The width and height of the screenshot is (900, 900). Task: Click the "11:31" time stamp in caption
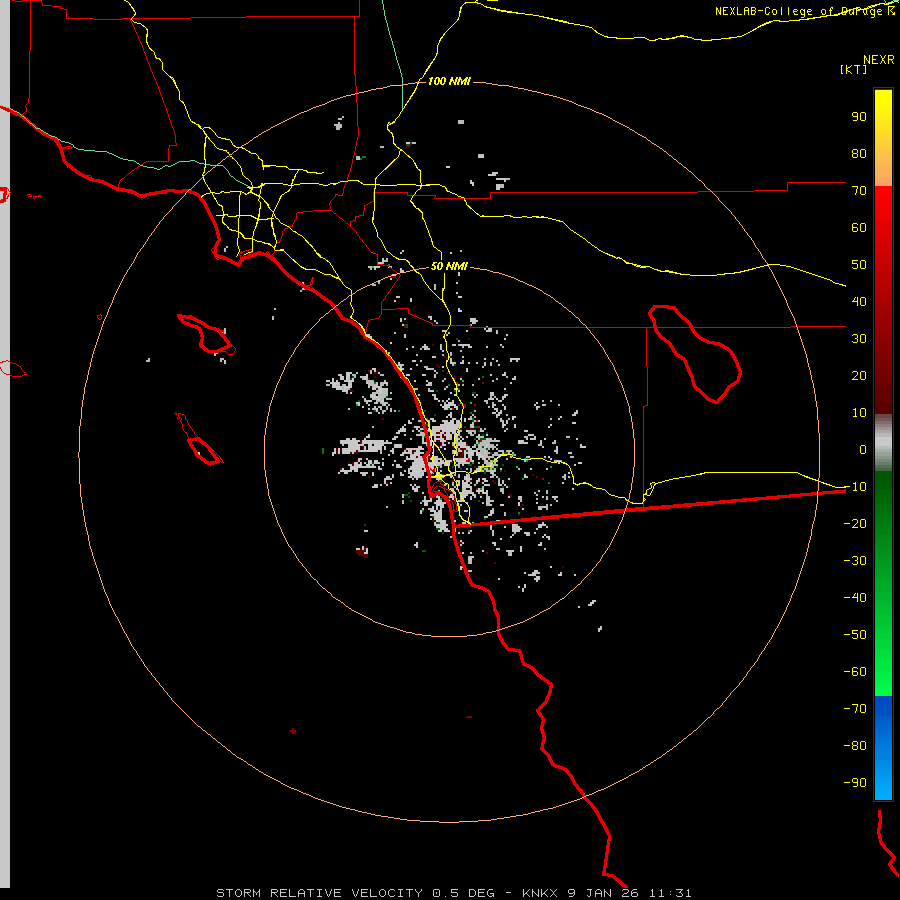point(670,893)
